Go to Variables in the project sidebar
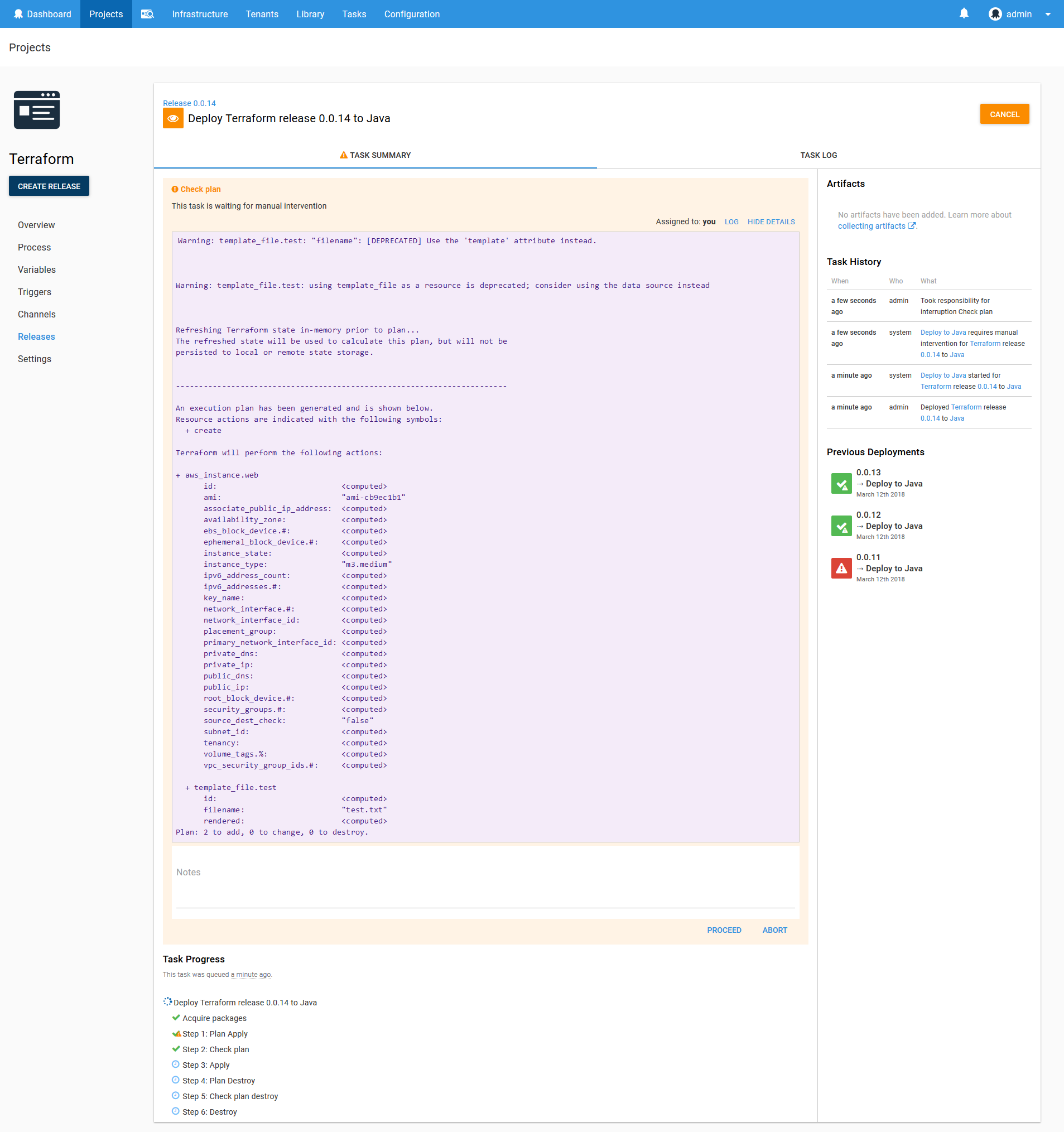 point(36,269)
